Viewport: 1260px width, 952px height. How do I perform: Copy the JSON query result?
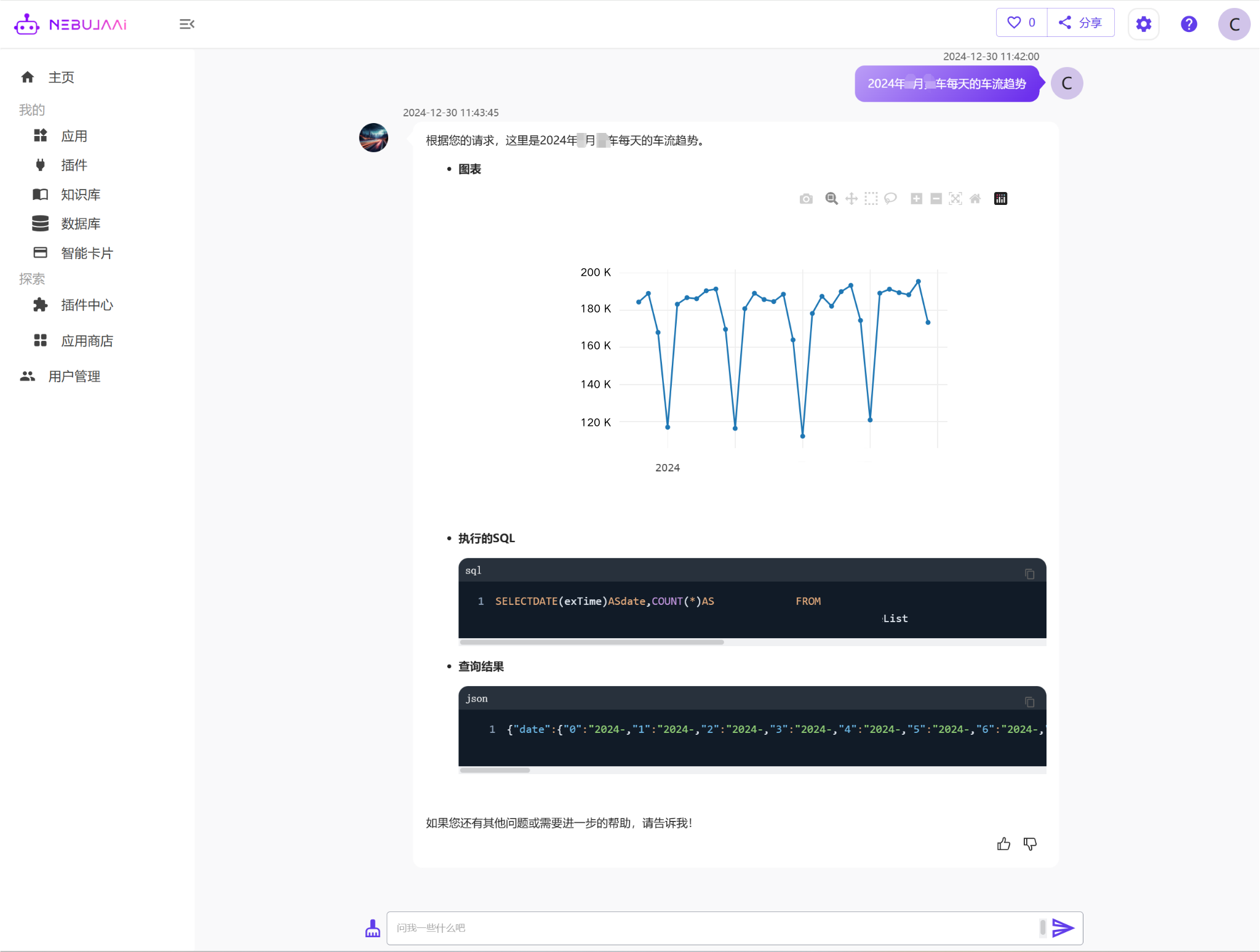point(1029,702)
